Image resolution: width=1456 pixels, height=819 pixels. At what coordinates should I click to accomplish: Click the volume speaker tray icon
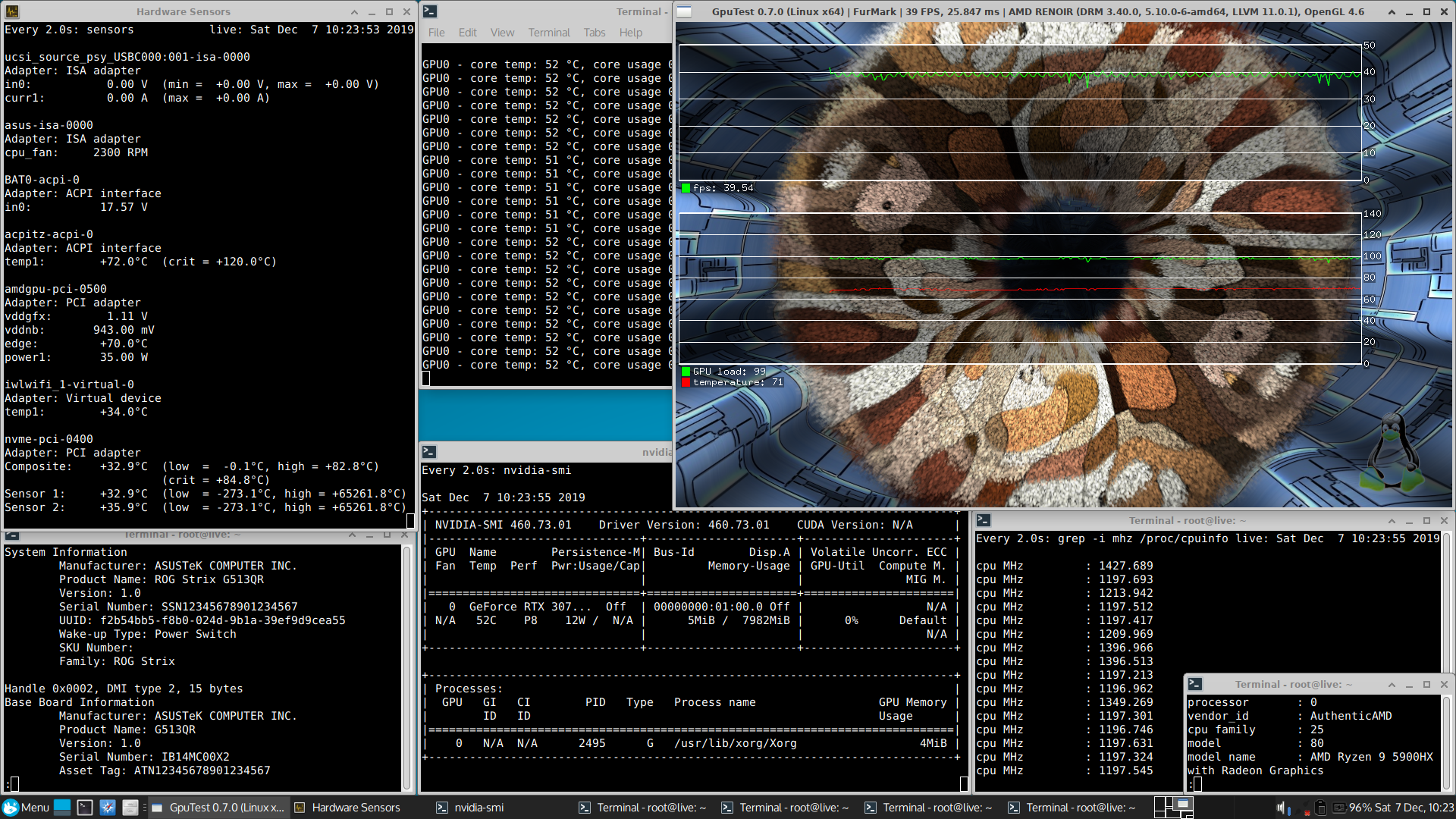pos(1282,808)
